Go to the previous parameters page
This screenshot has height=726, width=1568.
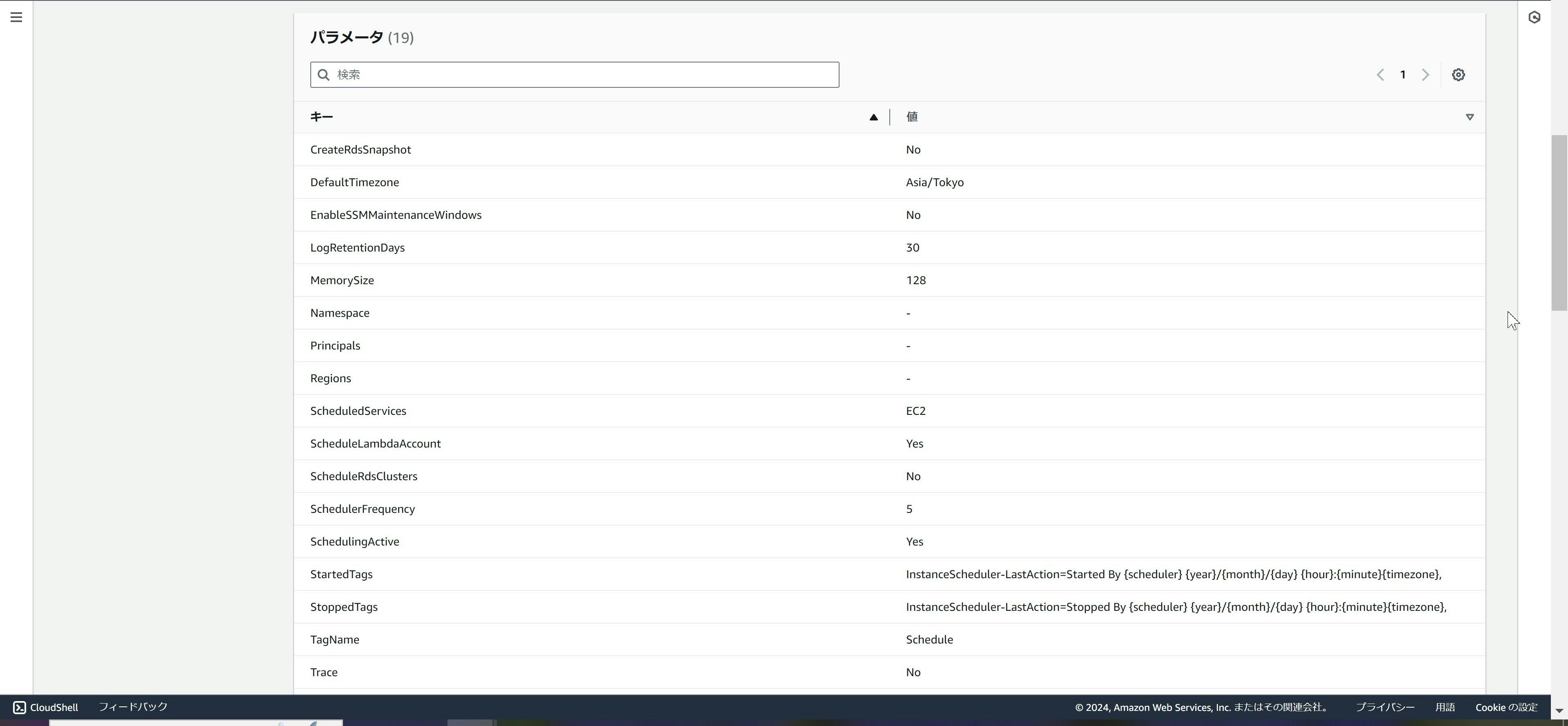(x=1380, y=75)
